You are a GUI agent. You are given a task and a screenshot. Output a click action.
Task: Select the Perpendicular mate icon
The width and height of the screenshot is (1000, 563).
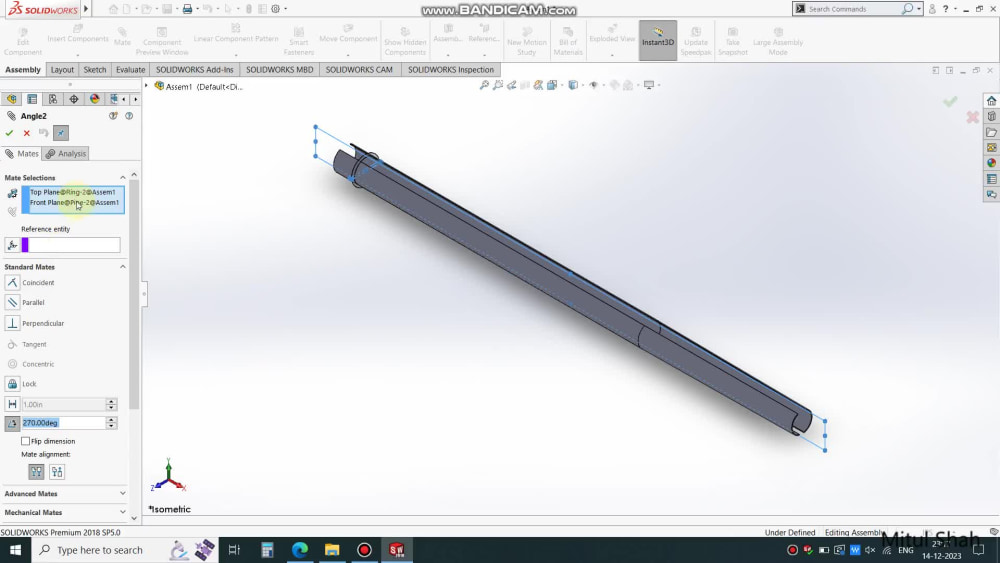pos(12,323)
